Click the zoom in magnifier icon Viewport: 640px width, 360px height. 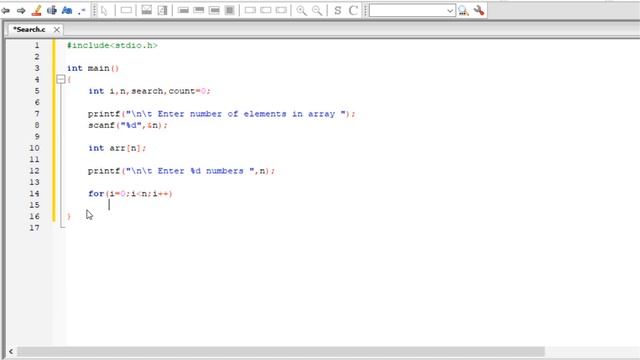click(301, 10)
